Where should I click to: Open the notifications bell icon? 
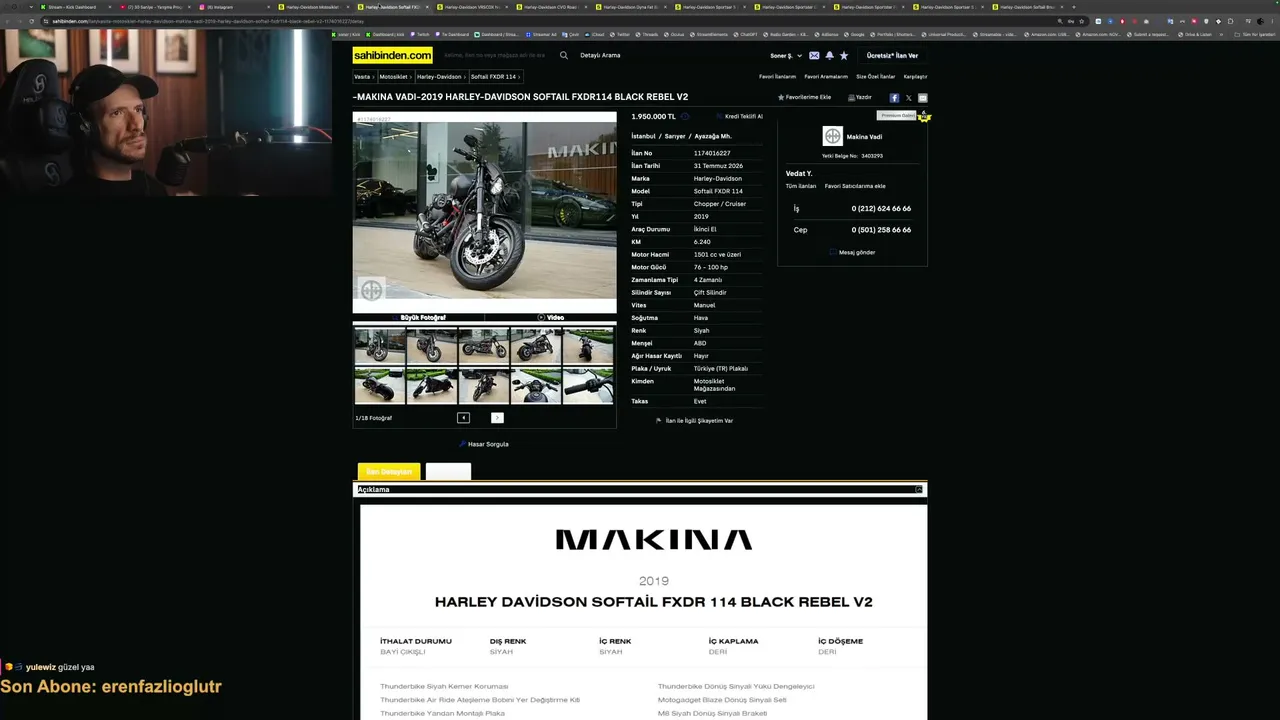[829, 56]
